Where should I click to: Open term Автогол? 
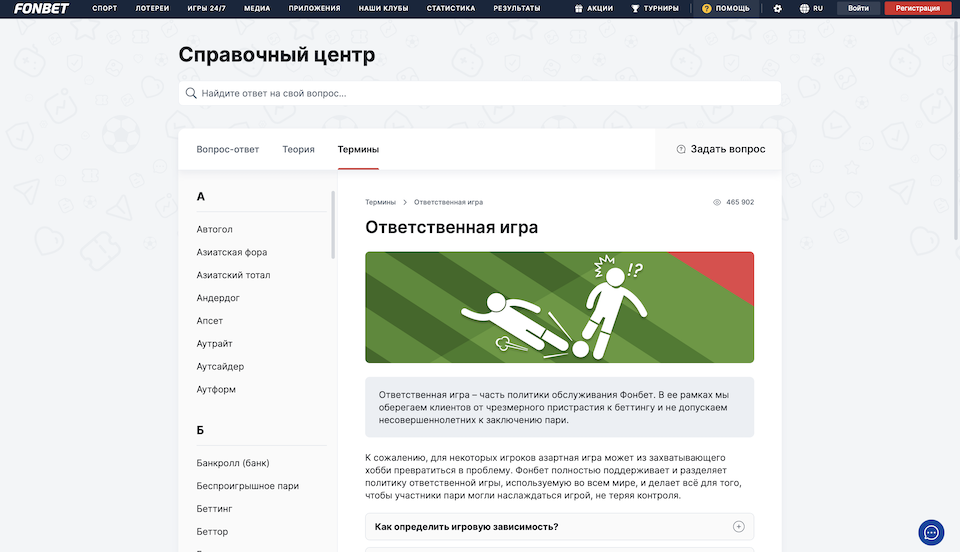pos(214,229)
